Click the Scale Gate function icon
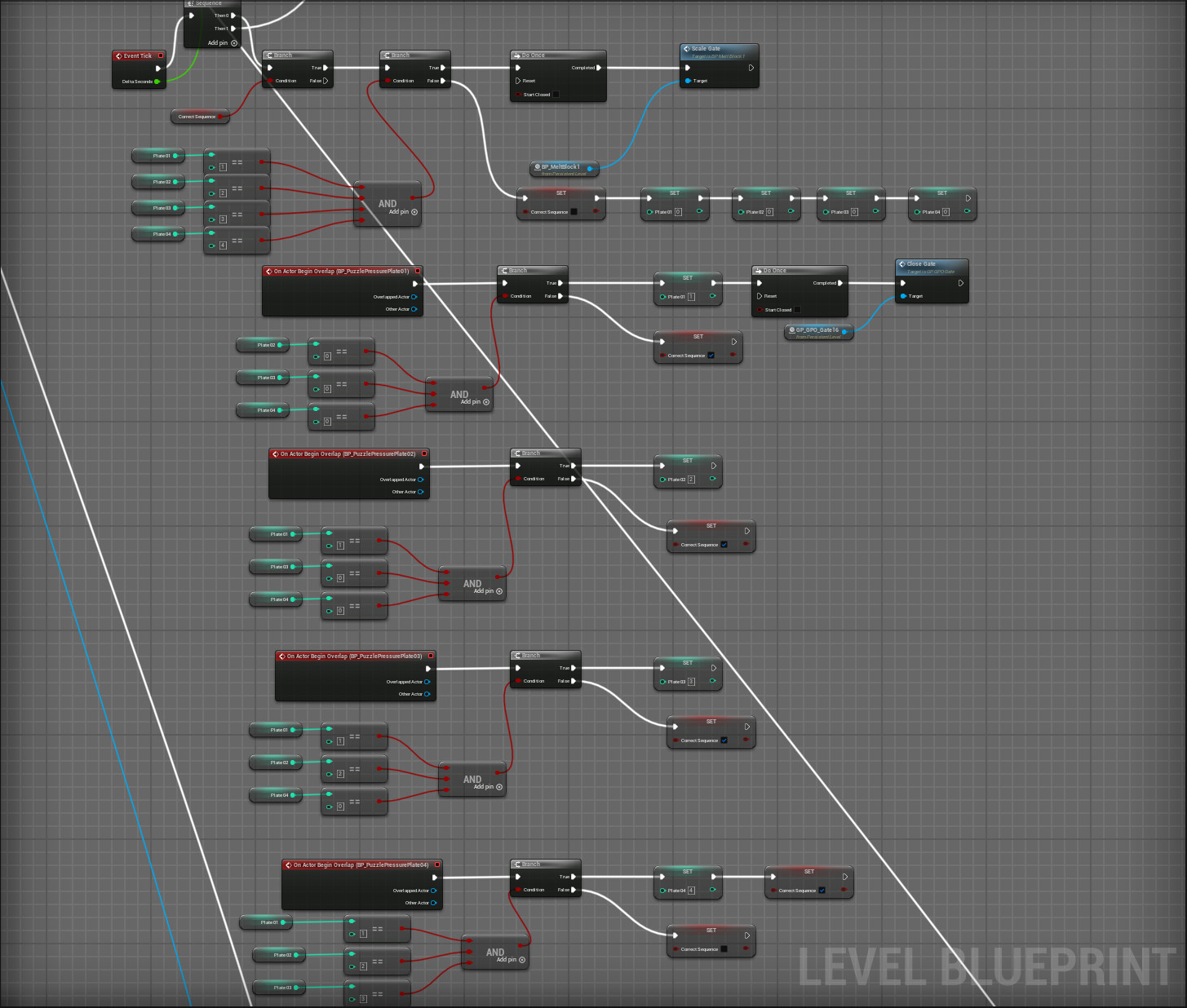Screen dimensions: 1187x1008 [x=686, y=49]
